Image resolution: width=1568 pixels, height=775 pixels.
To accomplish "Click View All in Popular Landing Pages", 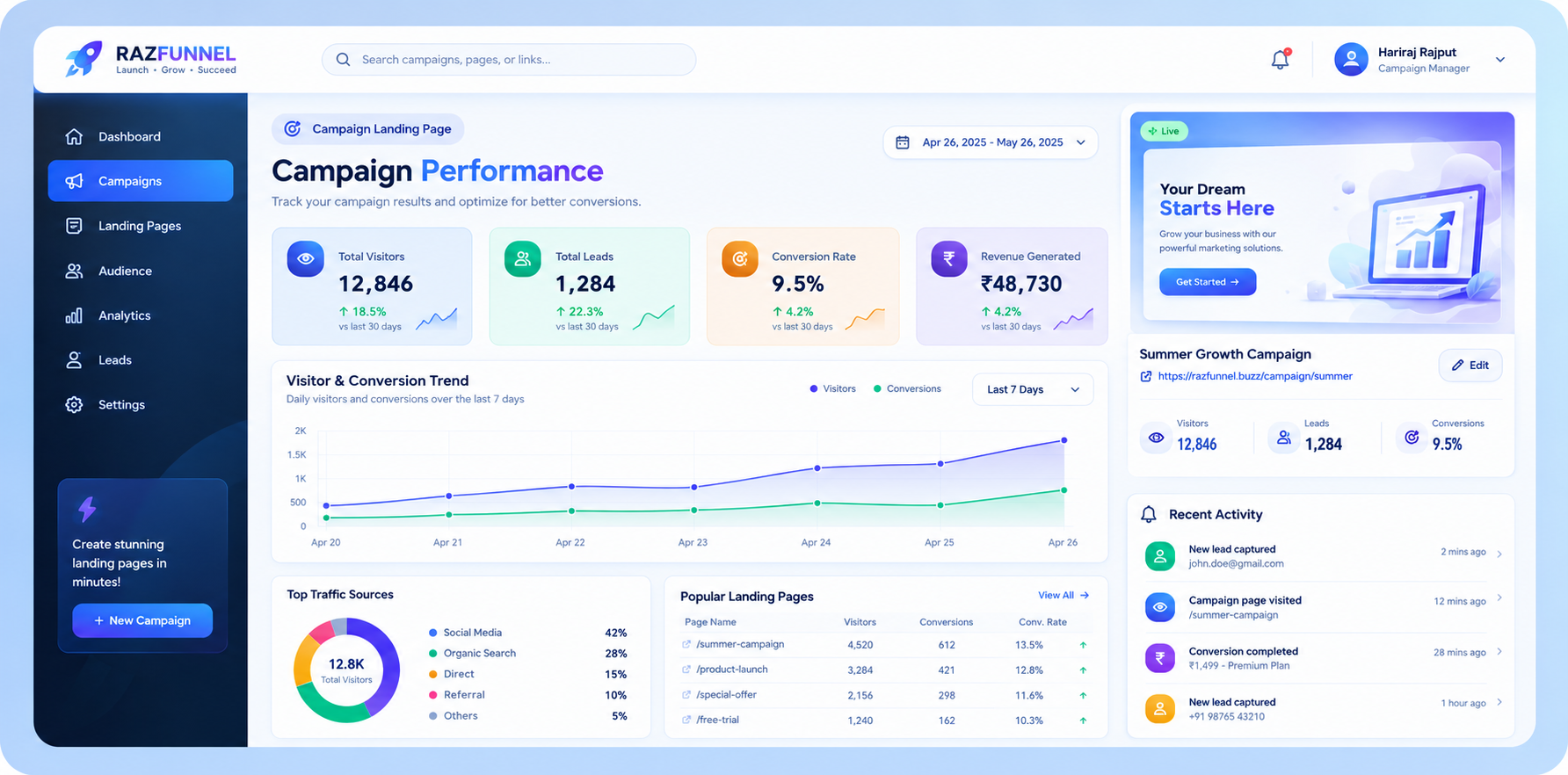I will (x=1063, y=595).
